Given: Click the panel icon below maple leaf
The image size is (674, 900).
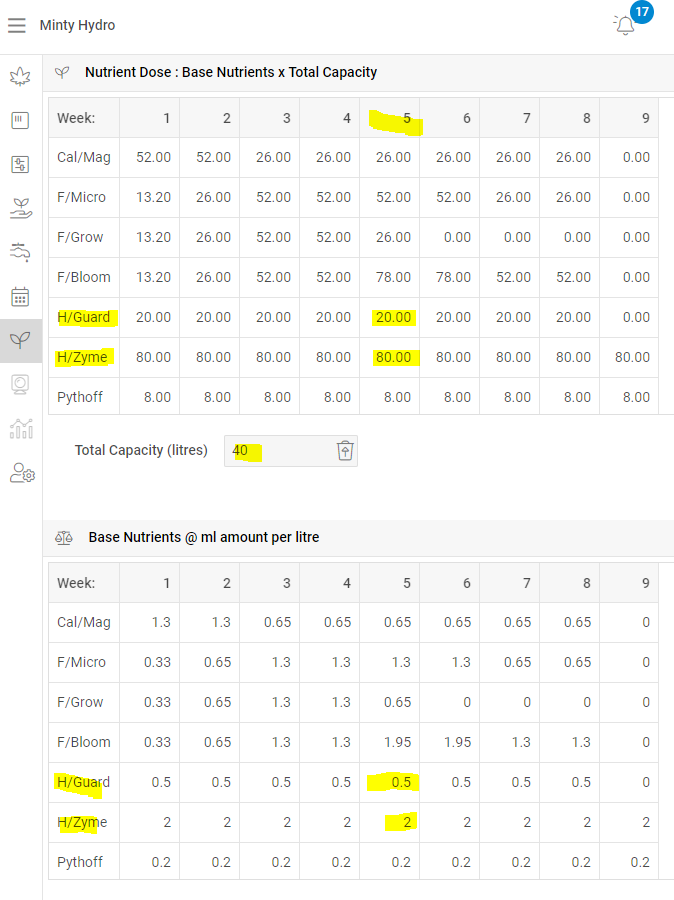Looking at the screenshot, I should tap(20, 121).
